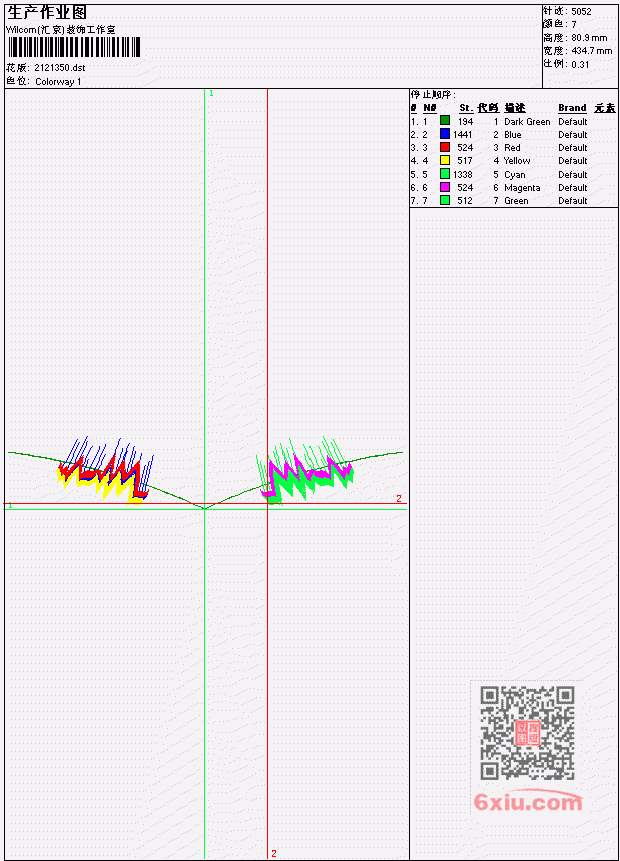Click the 'Brand' column header
The width and height of the screenshot is (620, 861).
572,108
